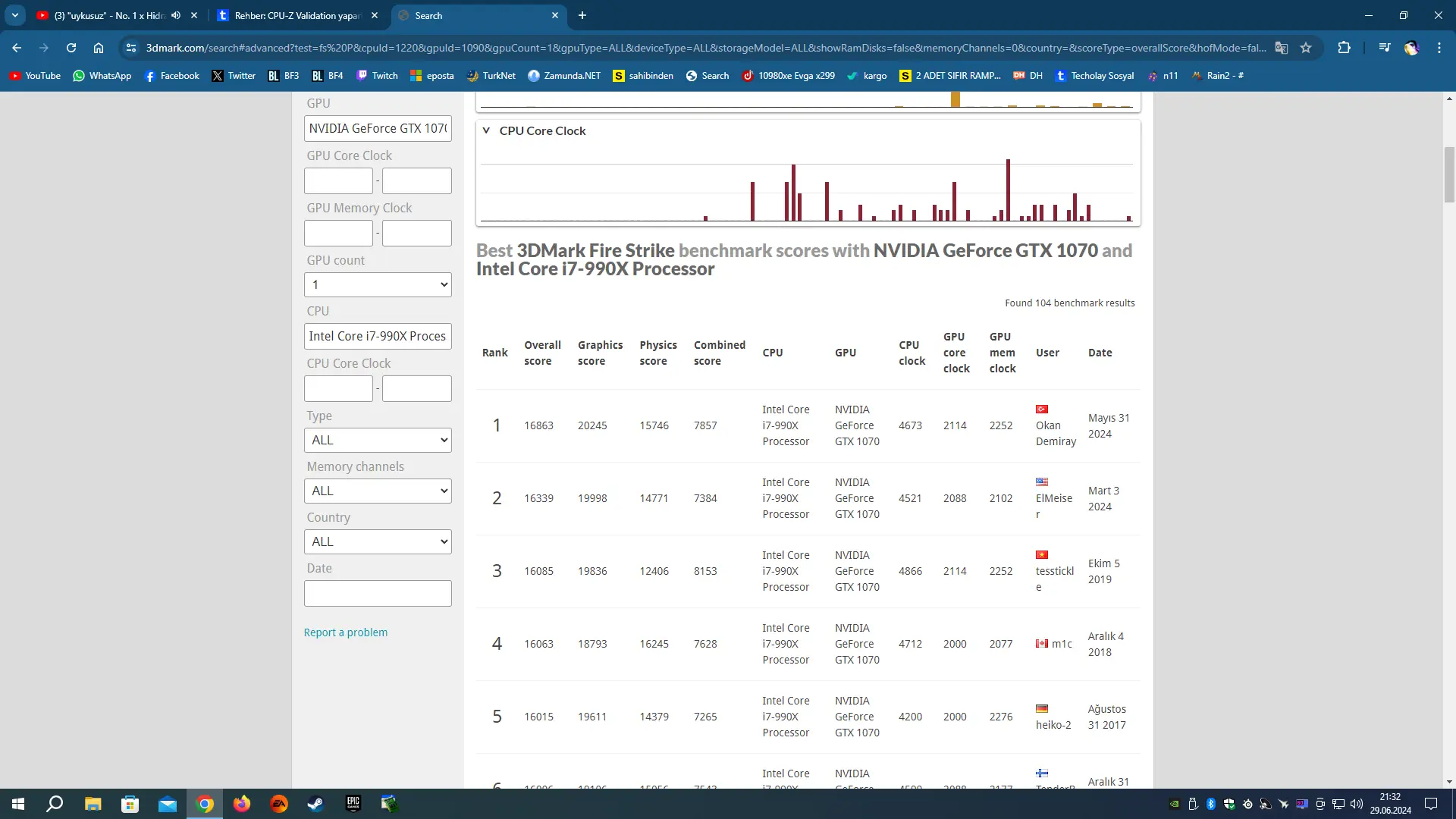Open the Country dropdown
The width and height of the screenshot is (1456, 819).
coord(378,542)
